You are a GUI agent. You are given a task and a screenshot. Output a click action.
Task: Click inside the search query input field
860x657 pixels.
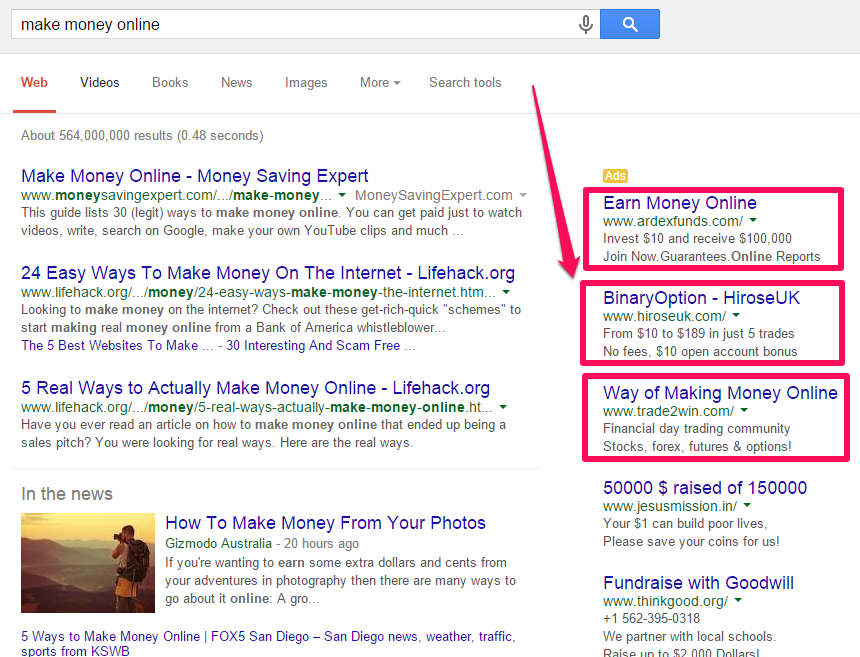(290, 24)
